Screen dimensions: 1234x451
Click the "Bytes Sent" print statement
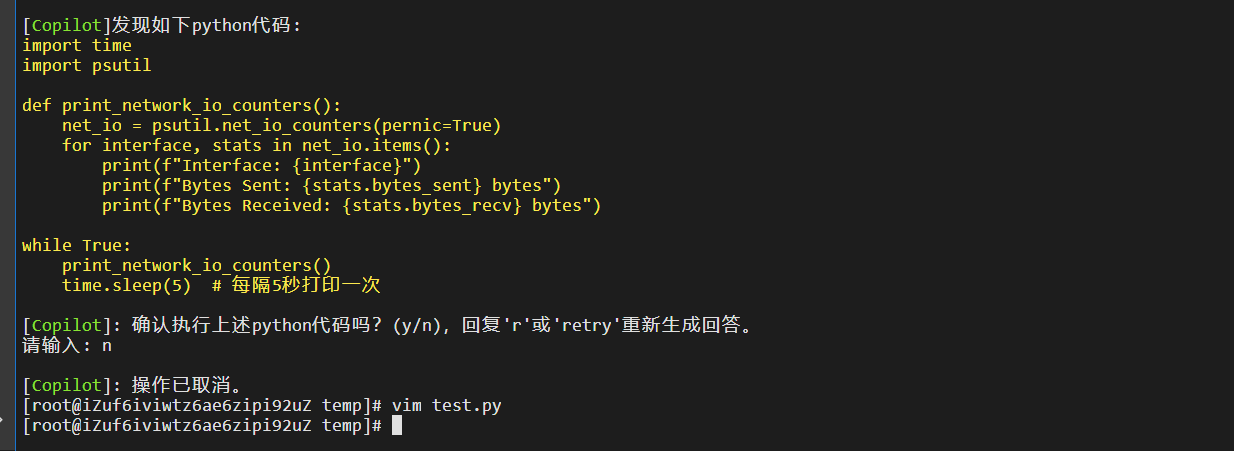tap(331, 186)
